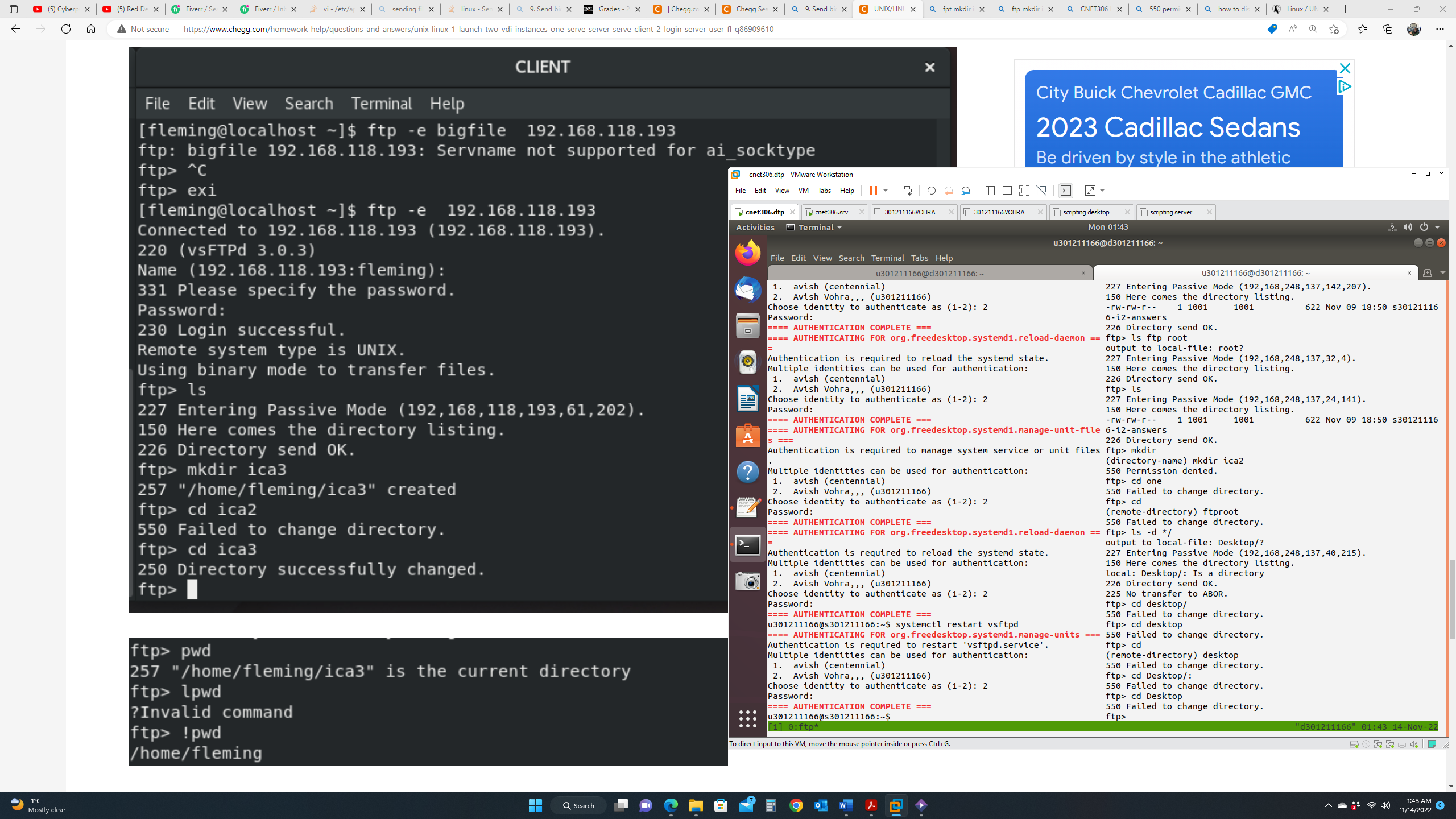Close the CLIENT image overlay
The height and width of the screenshot is (819, 1456).
point(929,67)
